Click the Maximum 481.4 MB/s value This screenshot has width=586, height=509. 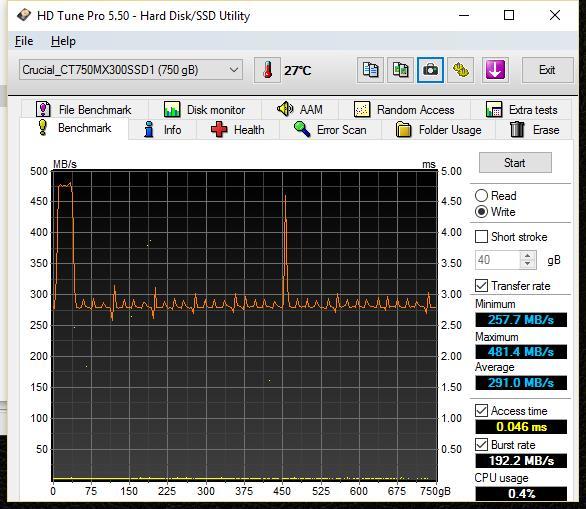point(521,352)
